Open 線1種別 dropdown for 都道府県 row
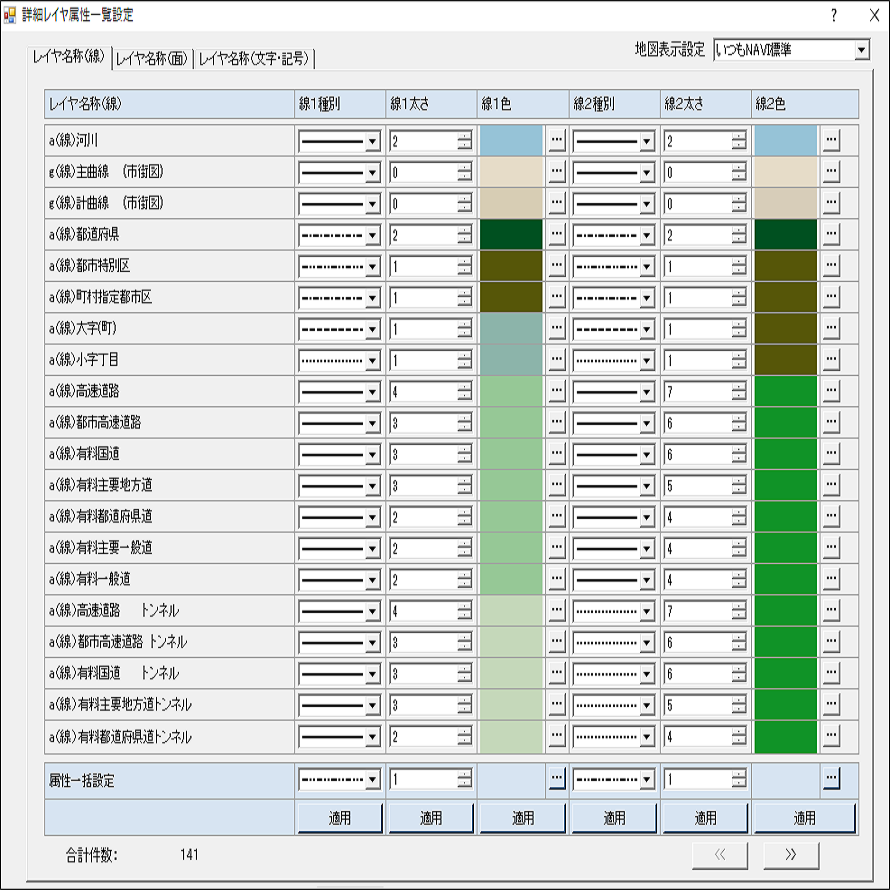Image resolution: width=890 pixels, height=890 pixels. pos(373,234)
